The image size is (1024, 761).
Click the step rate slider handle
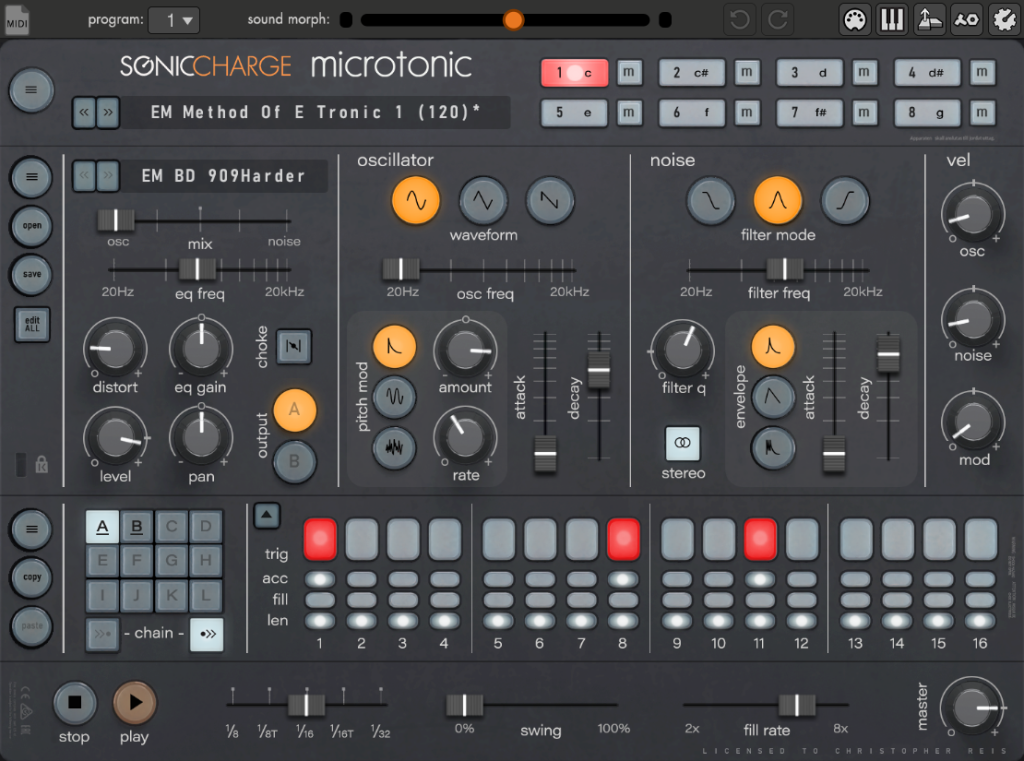[306, 705]
